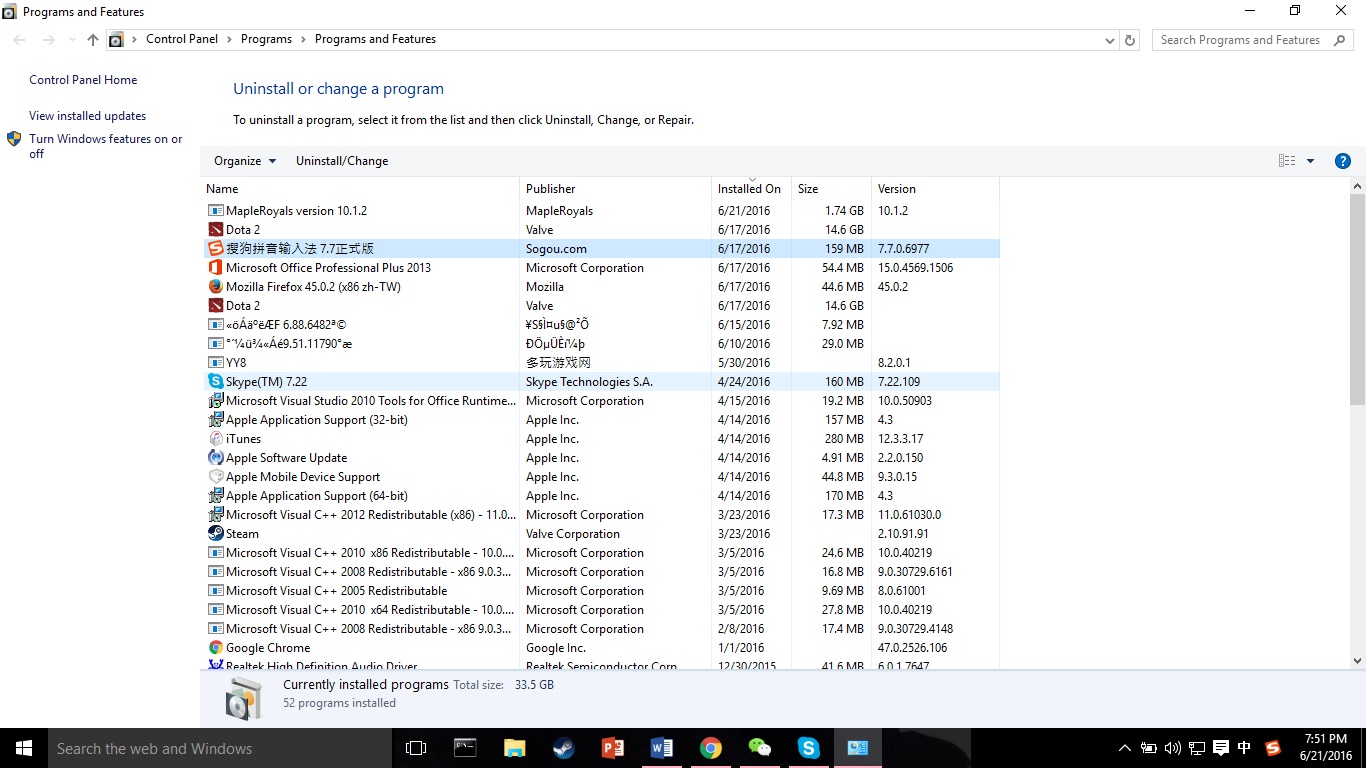1366x768 pixels.
Task: Open Steam from the taskbar
Action: (563, 748)
